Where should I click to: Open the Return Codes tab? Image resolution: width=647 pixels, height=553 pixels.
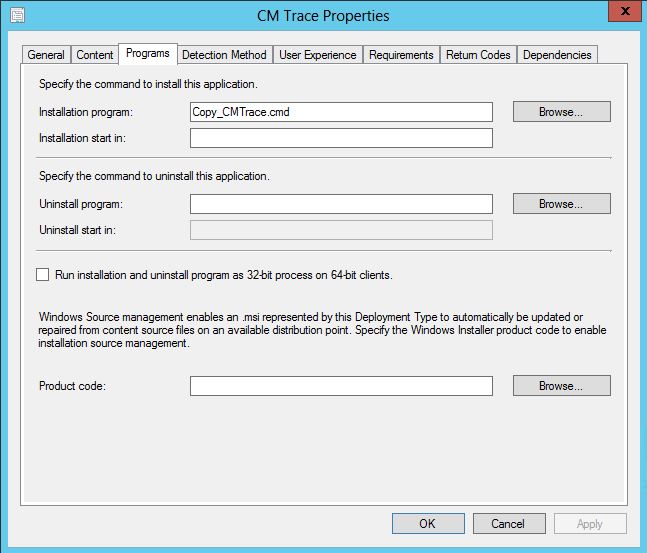(x=478, y=55)
